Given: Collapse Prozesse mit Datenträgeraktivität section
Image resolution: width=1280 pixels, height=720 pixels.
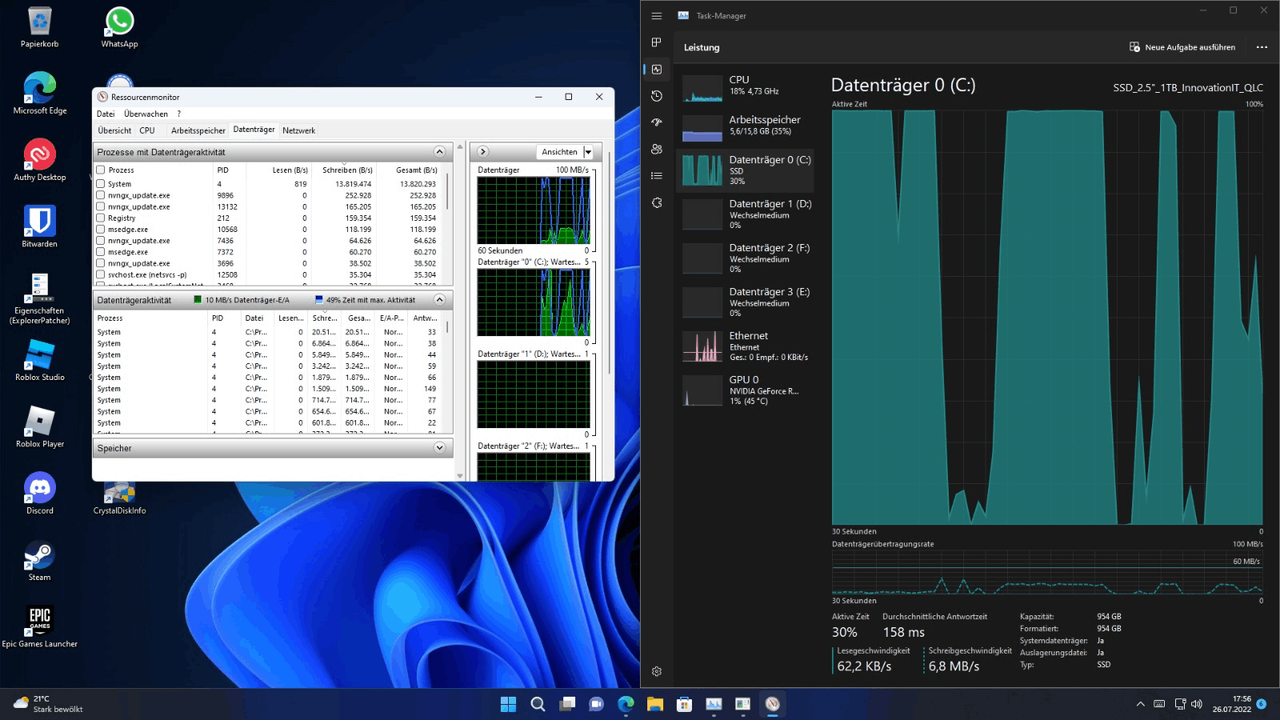Looking at the screenshot, I should tap(439, 152).
